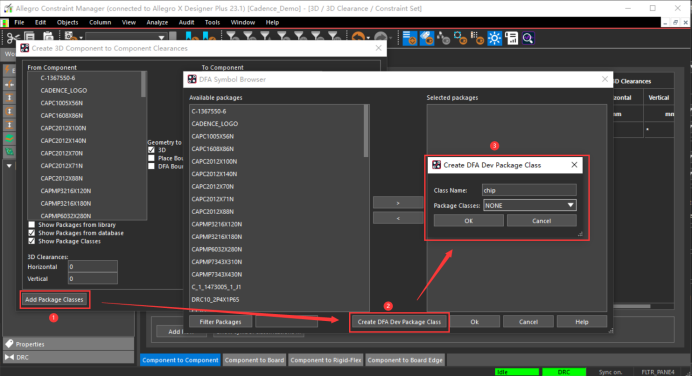692x377 pixels.
Task: Toggle the DFA Bou geometry checkbox
Action: point(151,166)
